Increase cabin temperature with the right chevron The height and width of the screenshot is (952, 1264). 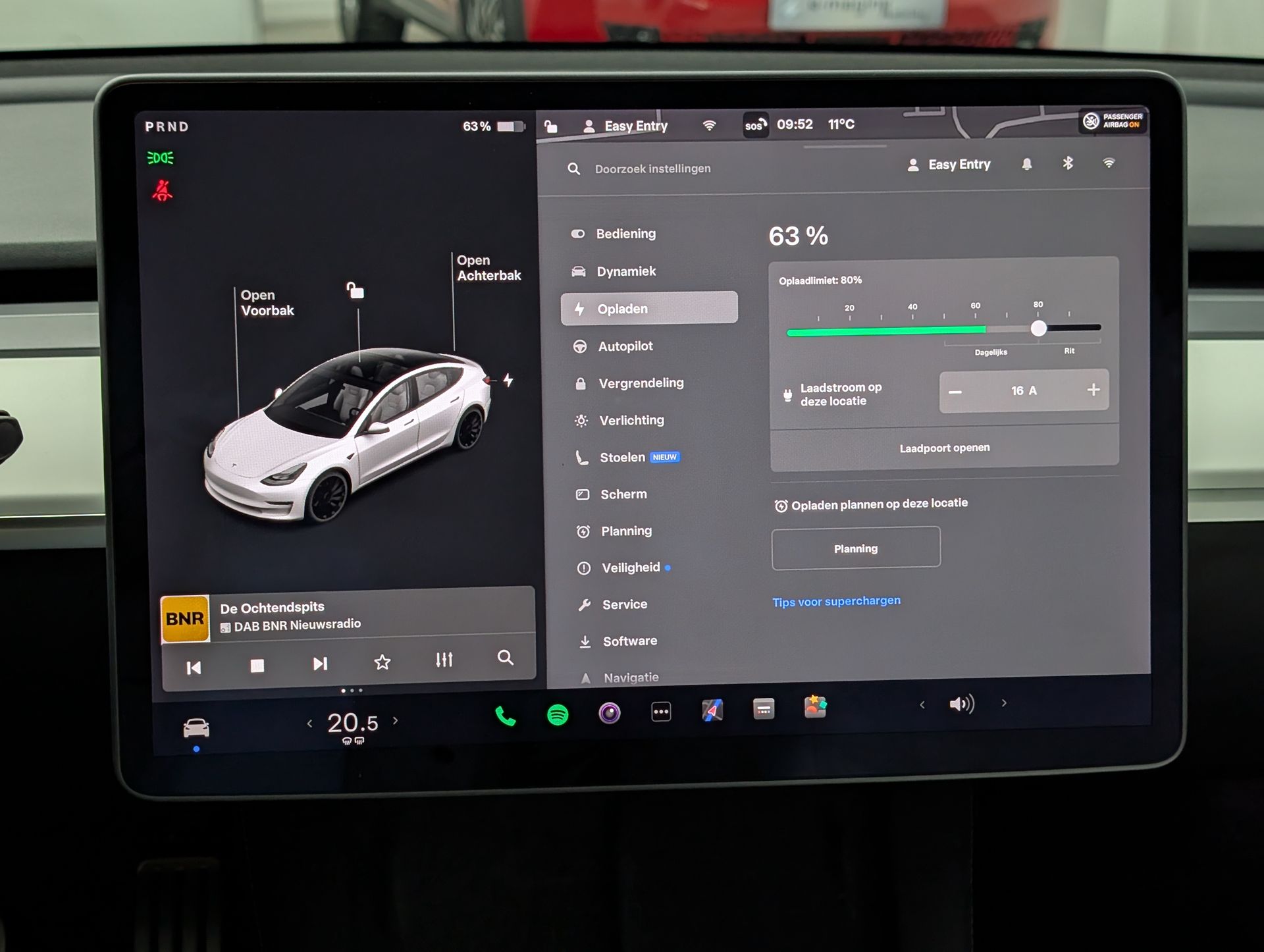click(x=395, y=720)
